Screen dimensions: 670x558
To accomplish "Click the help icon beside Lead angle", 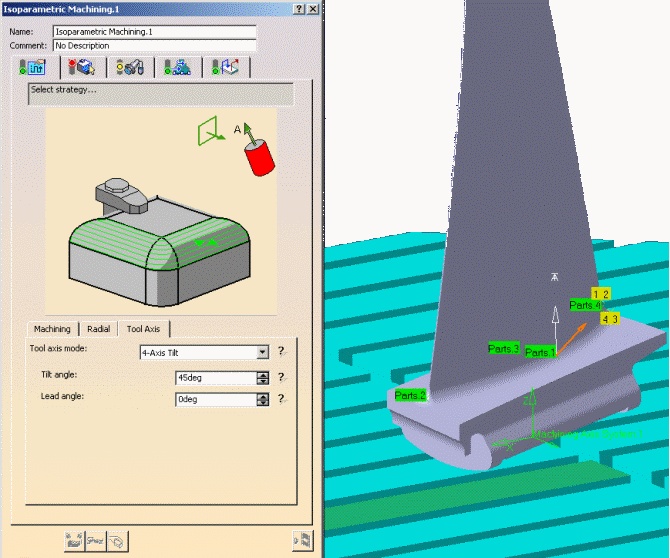I will tap(281, 398).
